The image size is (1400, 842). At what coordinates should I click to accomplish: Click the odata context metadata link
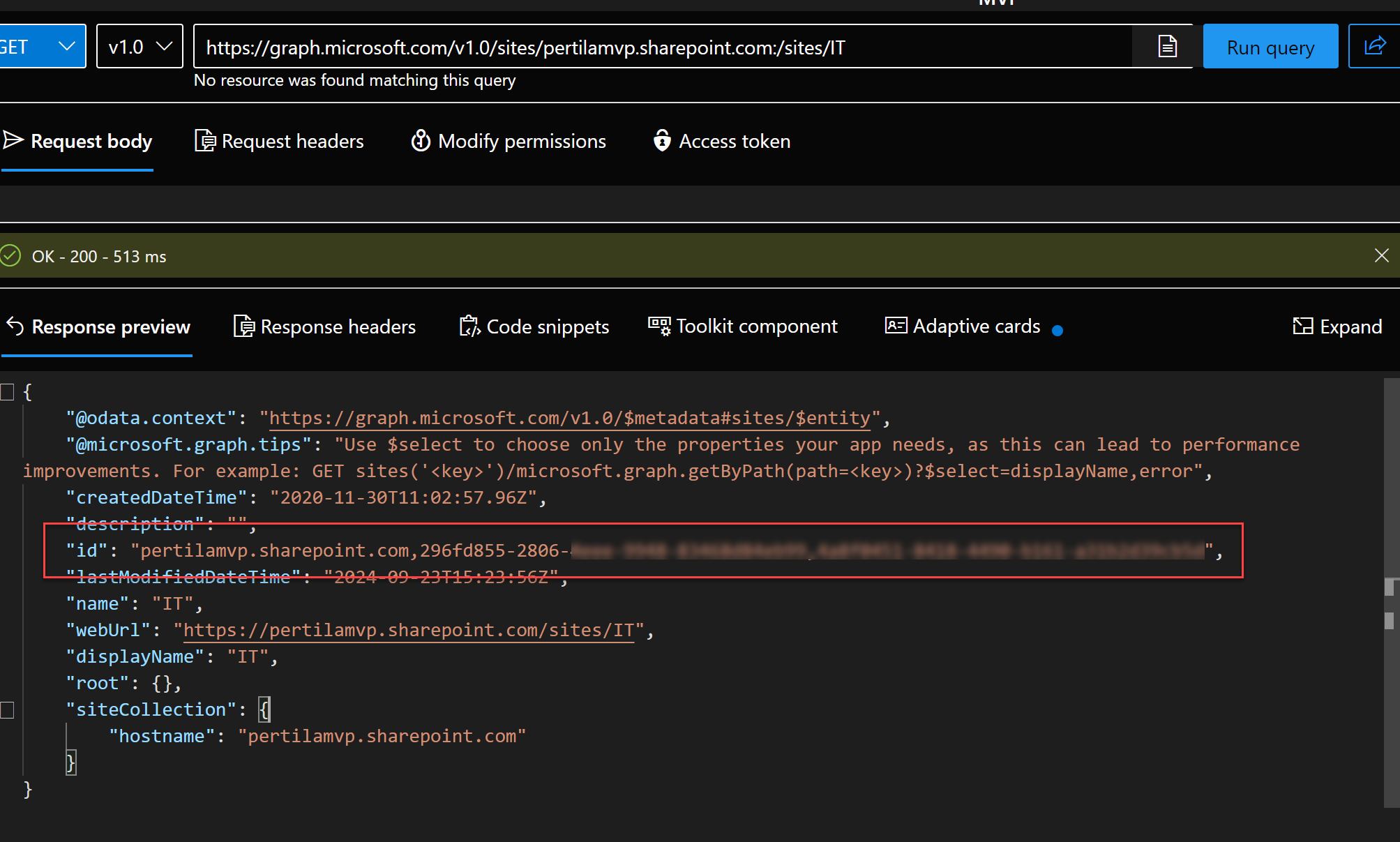pyautogui.click(x=569, y=419)
